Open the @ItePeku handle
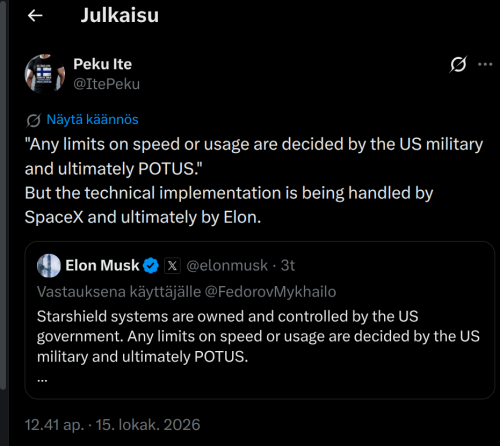Image resolution: width=500 pixels, height=446 pixels. (x=106, y=84)
